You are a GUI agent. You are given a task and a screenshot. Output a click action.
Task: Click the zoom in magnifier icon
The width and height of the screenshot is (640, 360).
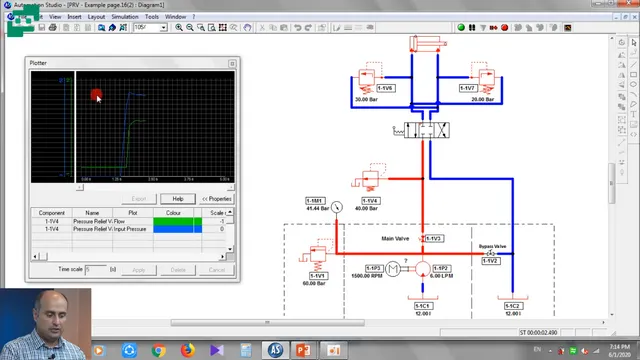click(x=179, y=27)
